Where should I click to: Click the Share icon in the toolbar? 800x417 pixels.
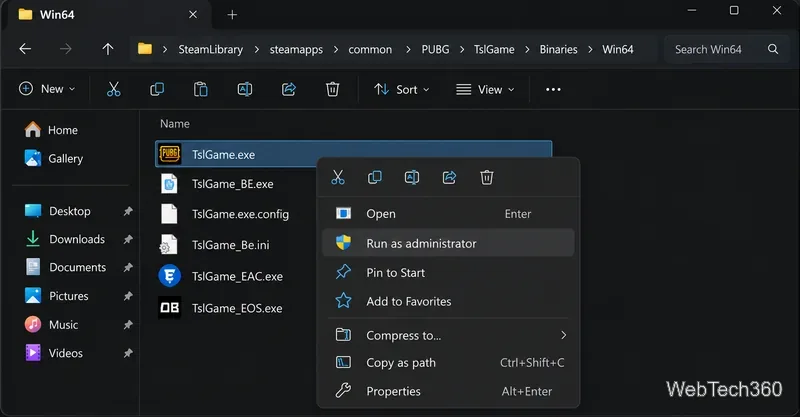coord(289,89)
